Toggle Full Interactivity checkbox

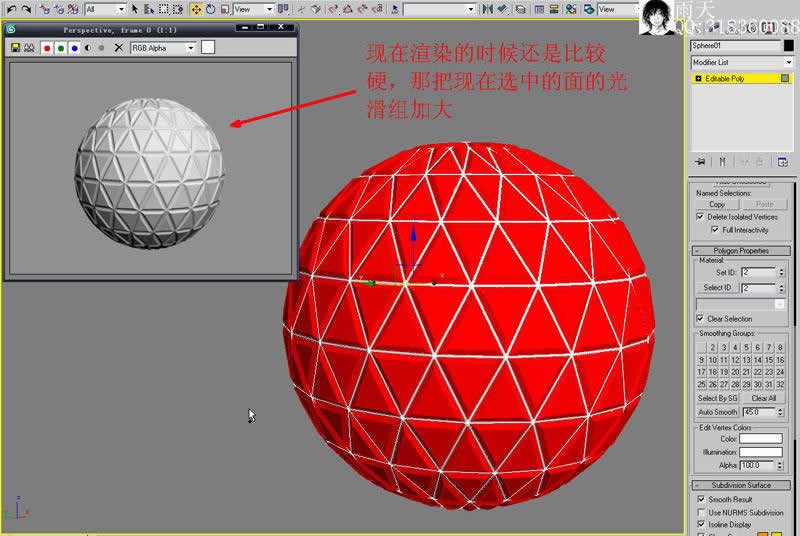[x=714, y=230]
